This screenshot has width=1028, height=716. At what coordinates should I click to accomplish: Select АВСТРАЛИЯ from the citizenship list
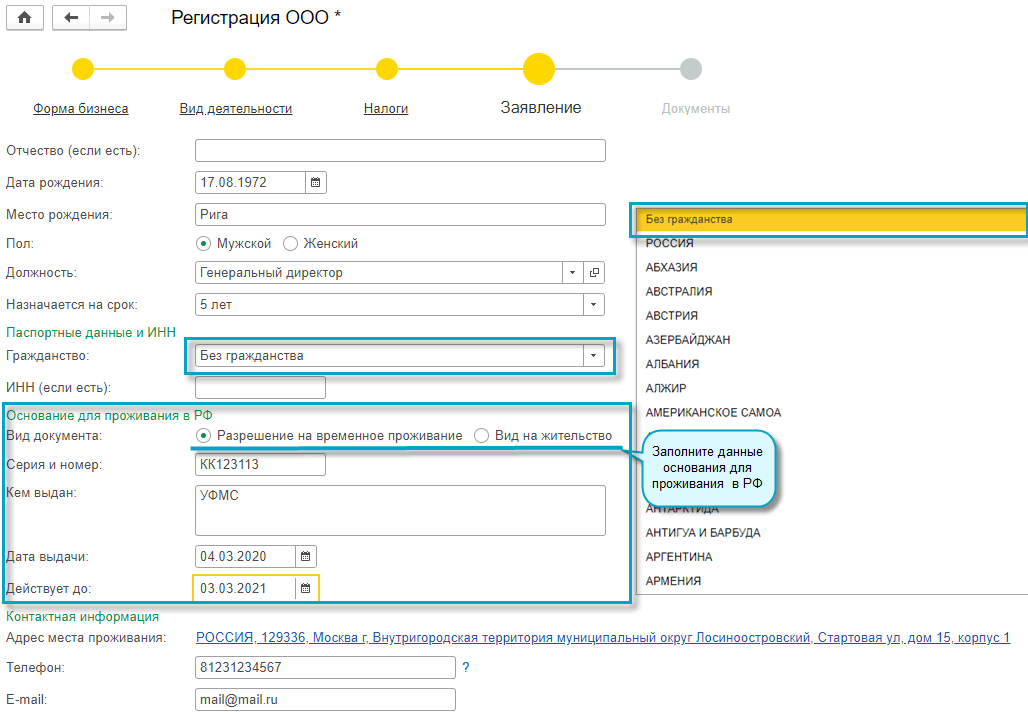(x=680, y=292)
